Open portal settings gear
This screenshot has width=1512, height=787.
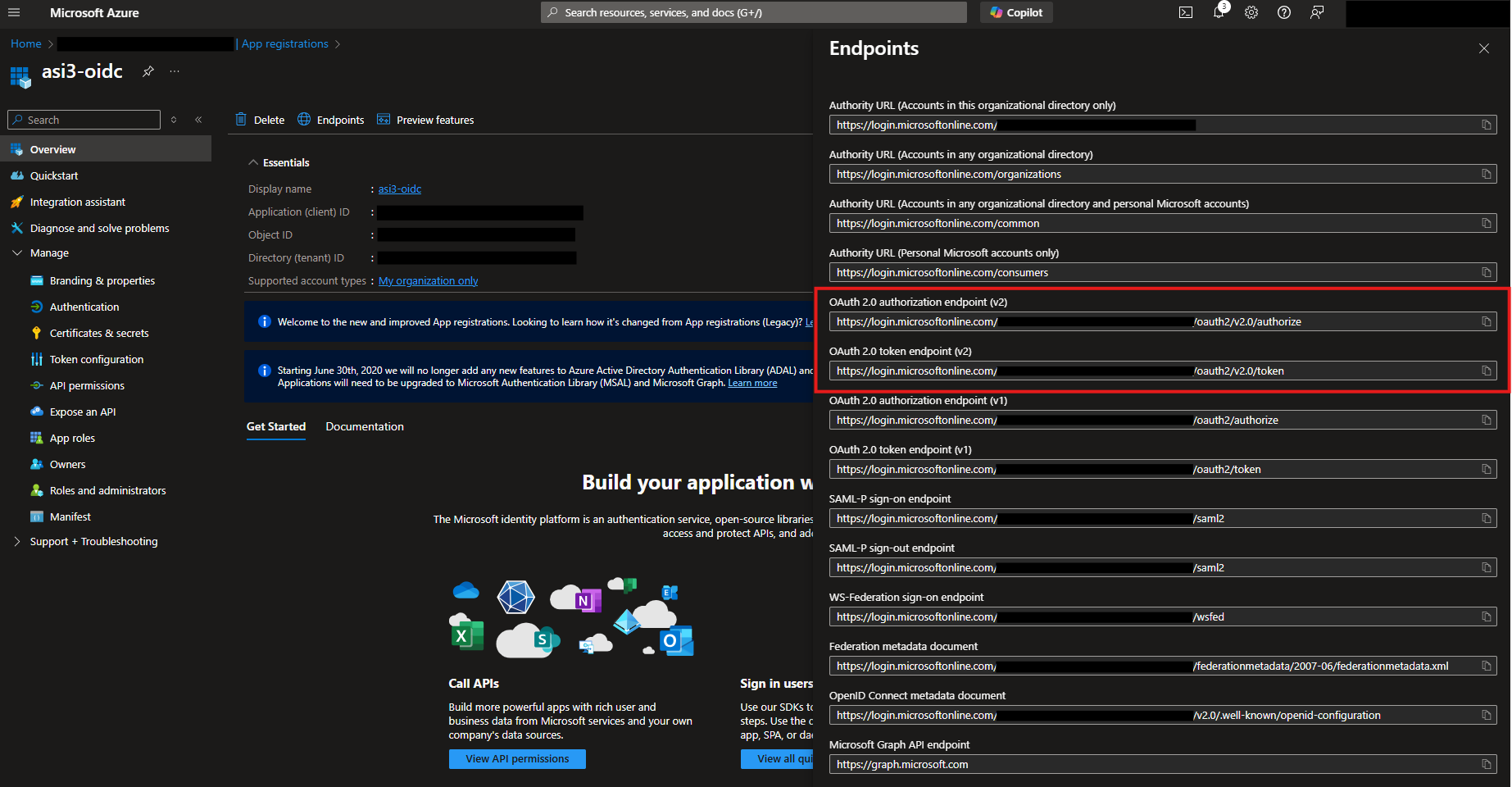pos(1251,12)
